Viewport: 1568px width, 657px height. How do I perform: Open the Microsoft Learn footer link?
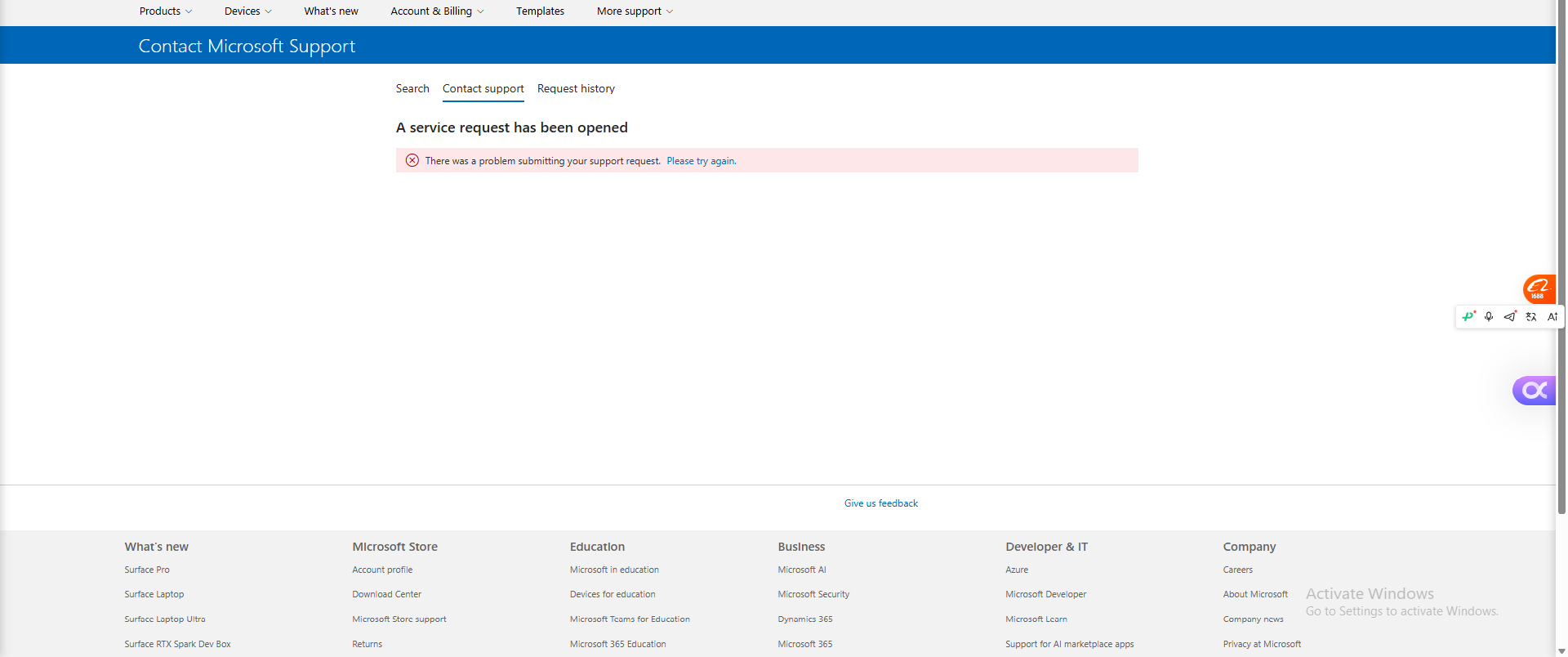[x=1036, y=619]
